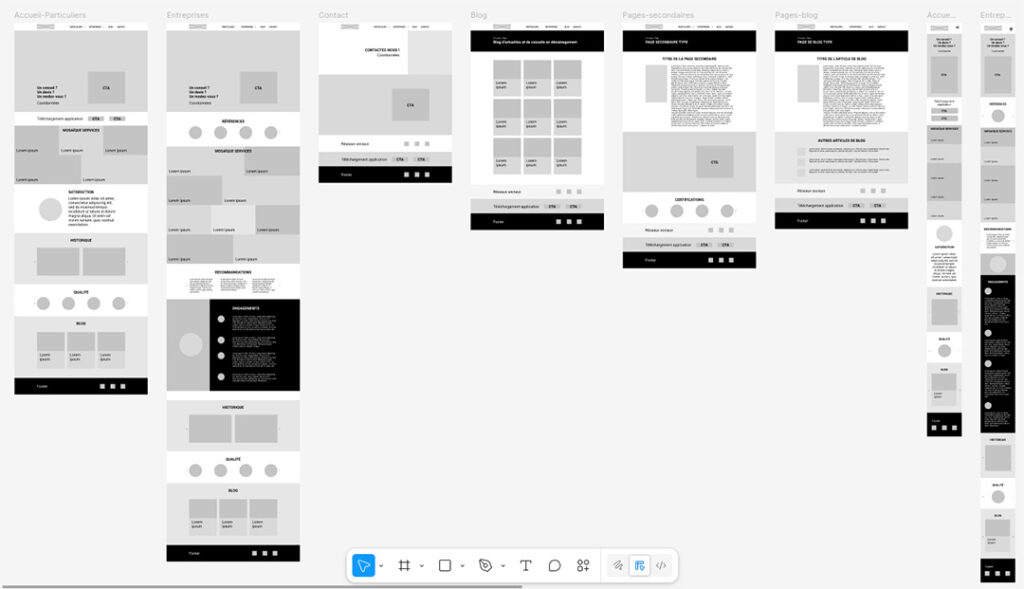Viewport: 1024px width, 589px height.
Task: Select the Blog frame title
Action: (478, 14)
